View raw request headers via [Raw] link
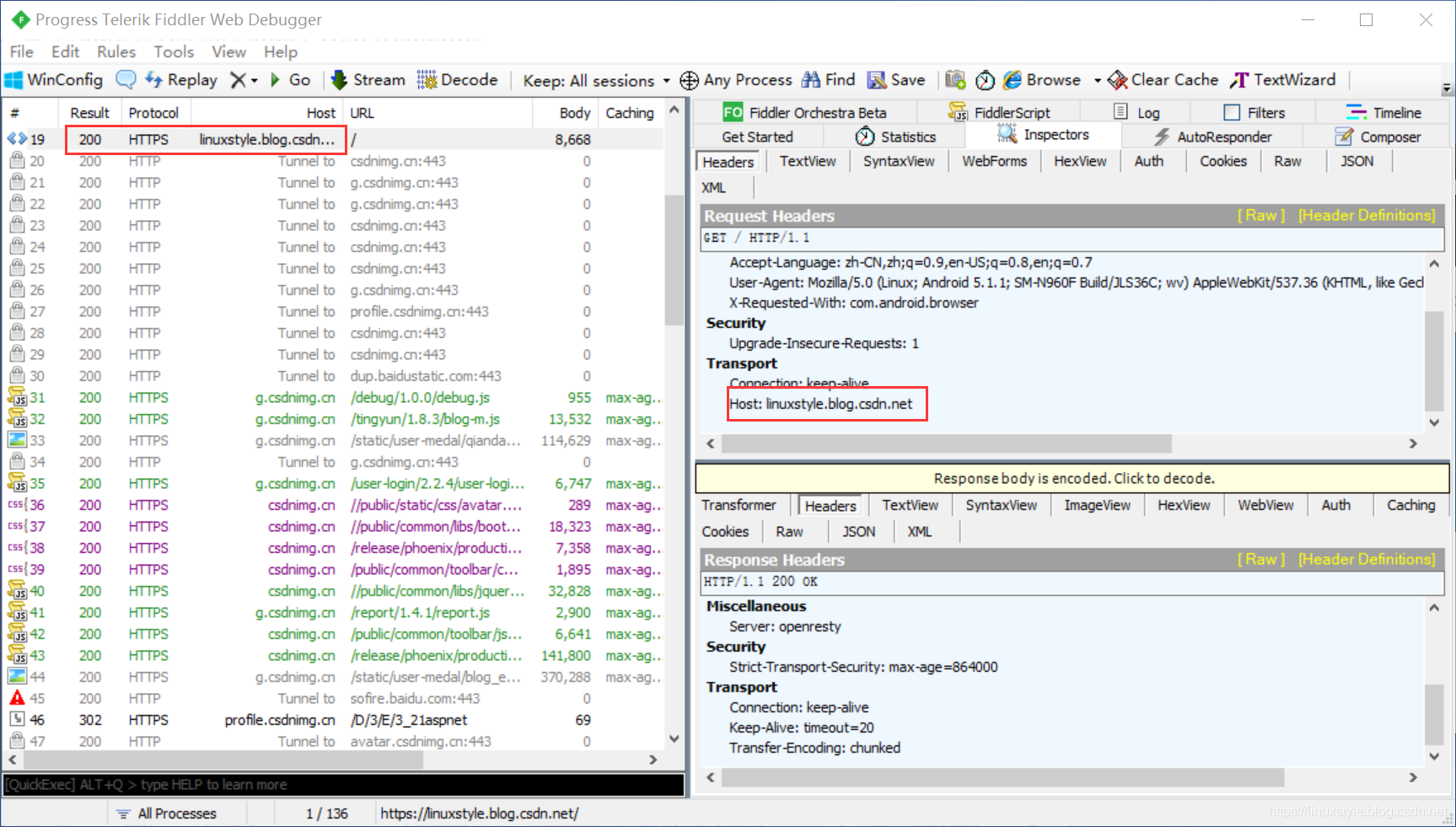 pyautogui.click(x=1261, y=216)
